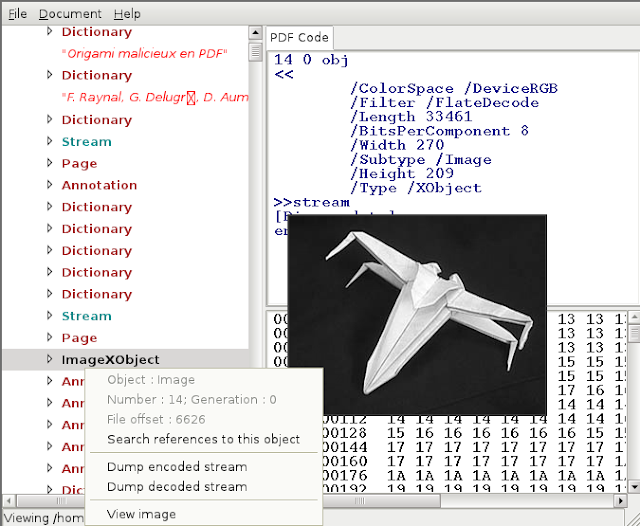Expand the ImageXObject tree node arrow
Viewport: 640px width, 526px height.
49,359
